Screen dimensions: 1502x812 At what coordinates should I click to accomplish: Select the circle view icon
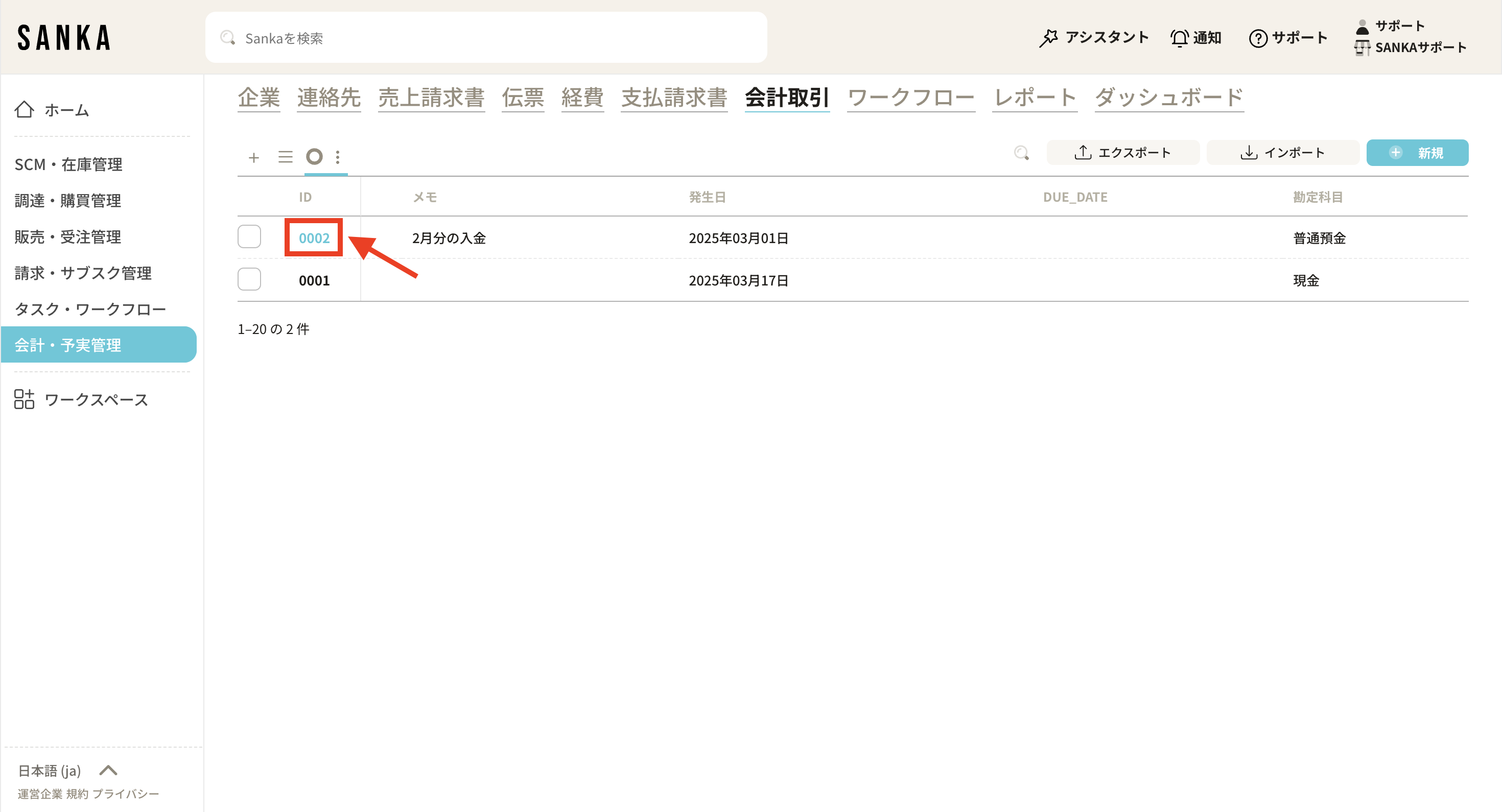[x=314, y=157]
